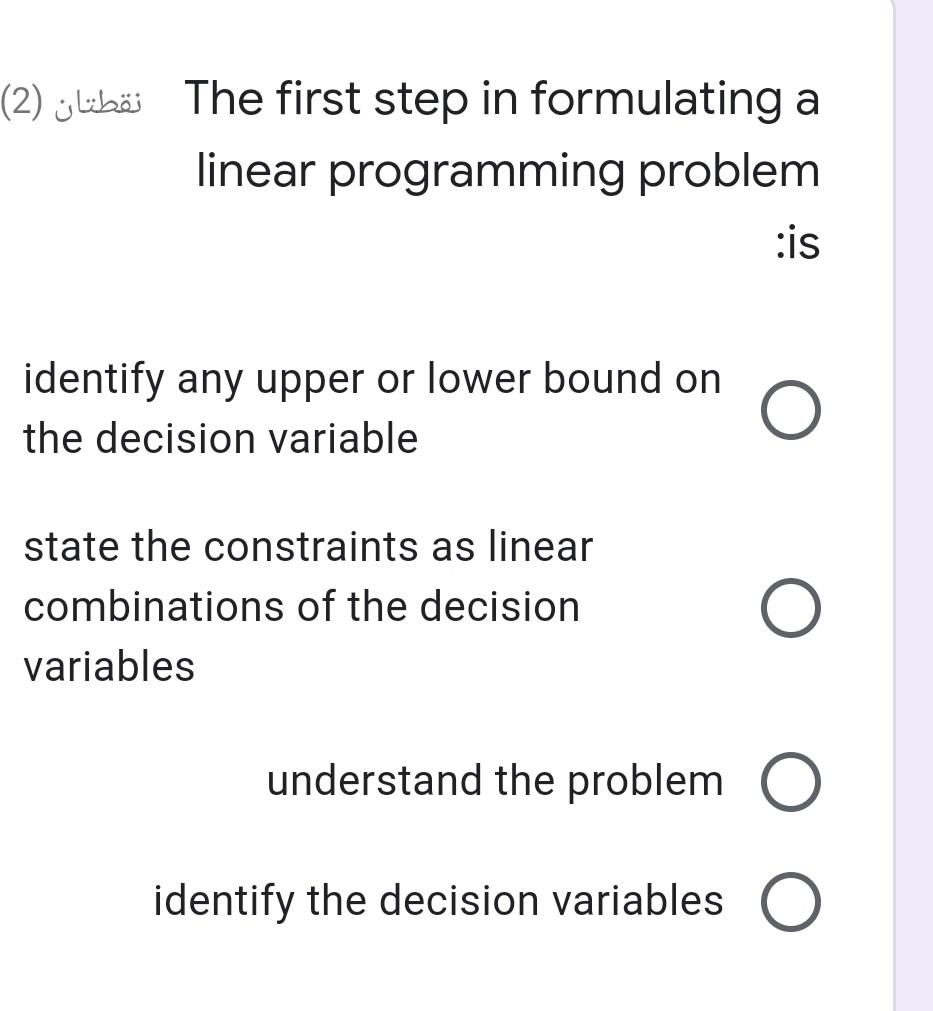Click the 'the decision variable' line of the first option

point(221,438)
